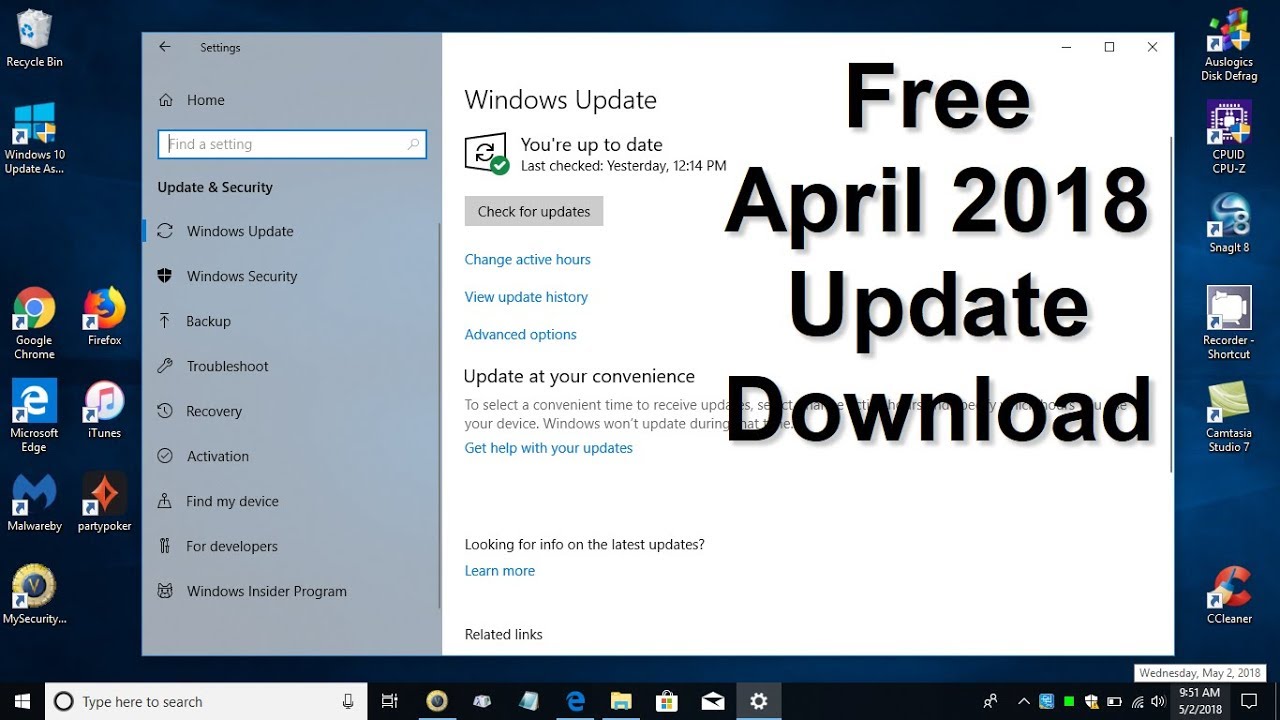Click the 'Windows Update' page title
Screen dimensions: 1280x720
click(560, 100)
